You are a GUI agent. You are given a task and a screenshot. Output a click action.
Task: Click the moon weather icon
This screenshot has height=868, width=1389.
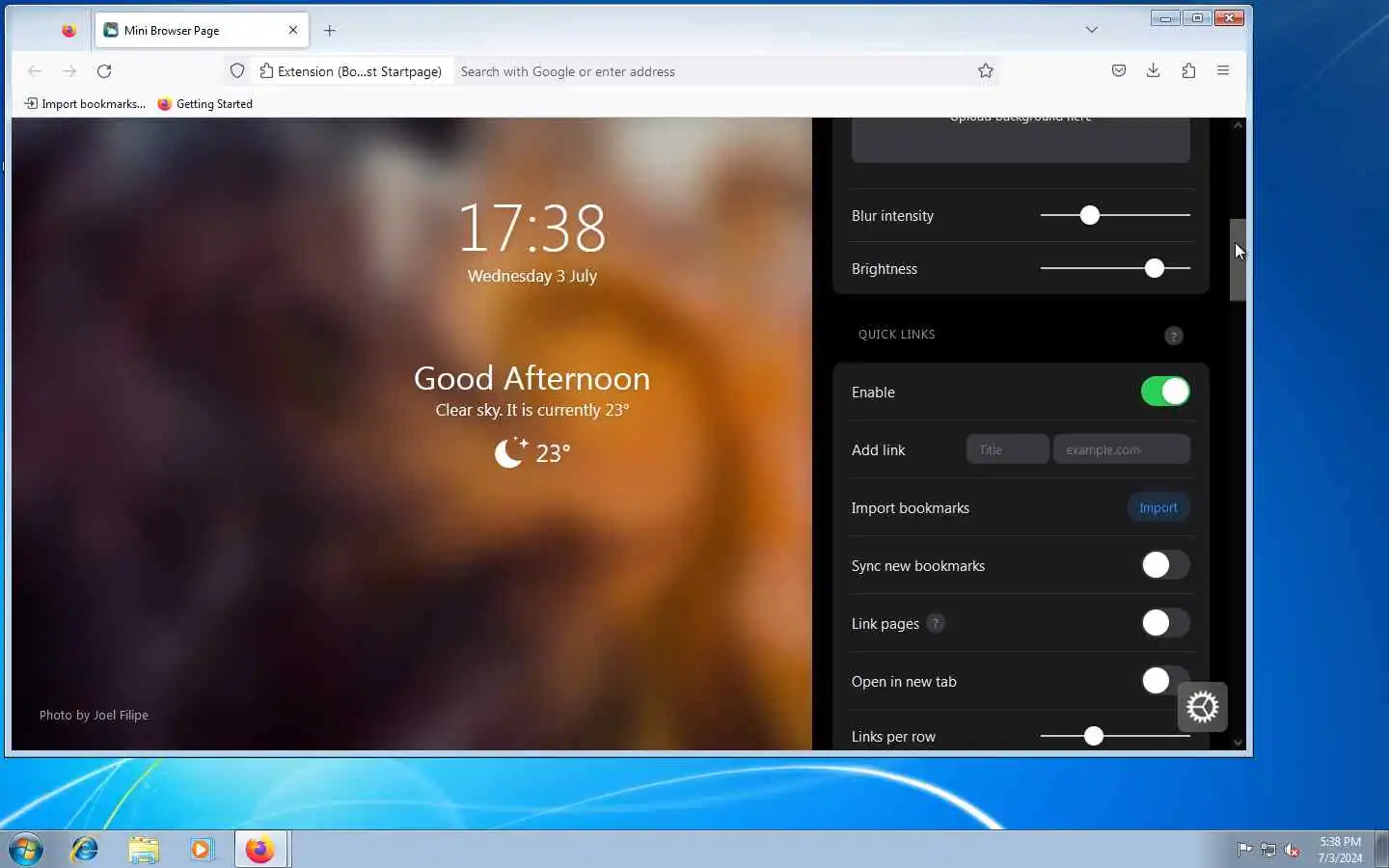pos(510,451)
